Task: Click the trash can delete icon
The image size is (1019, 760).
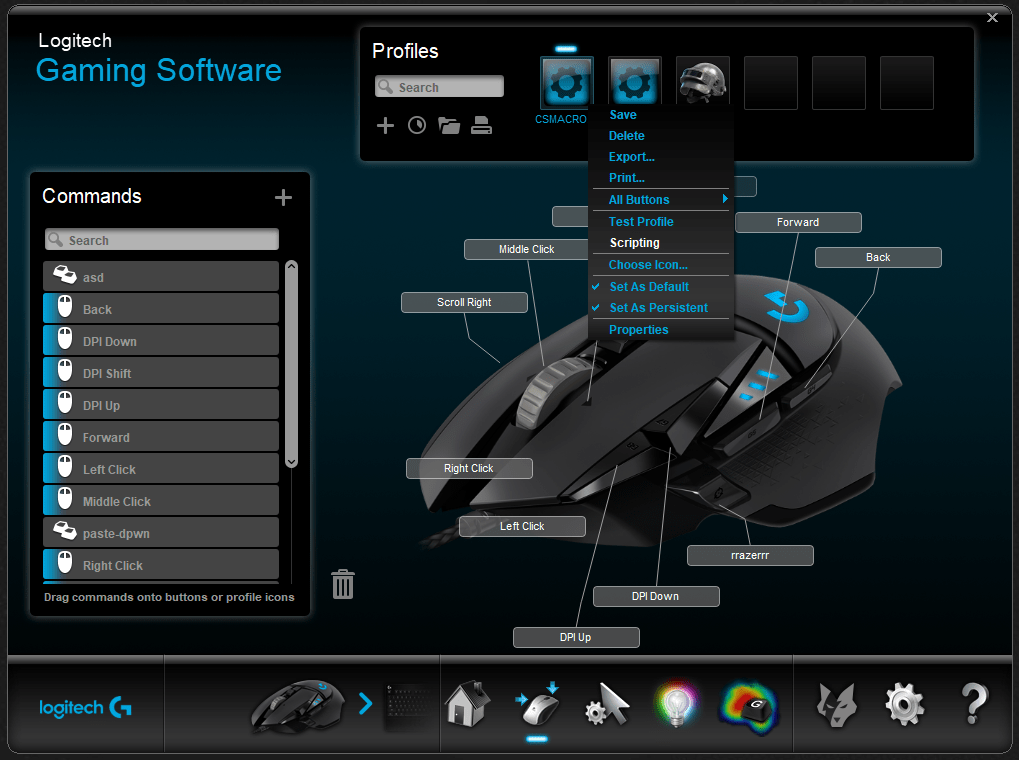Action: 343,584
